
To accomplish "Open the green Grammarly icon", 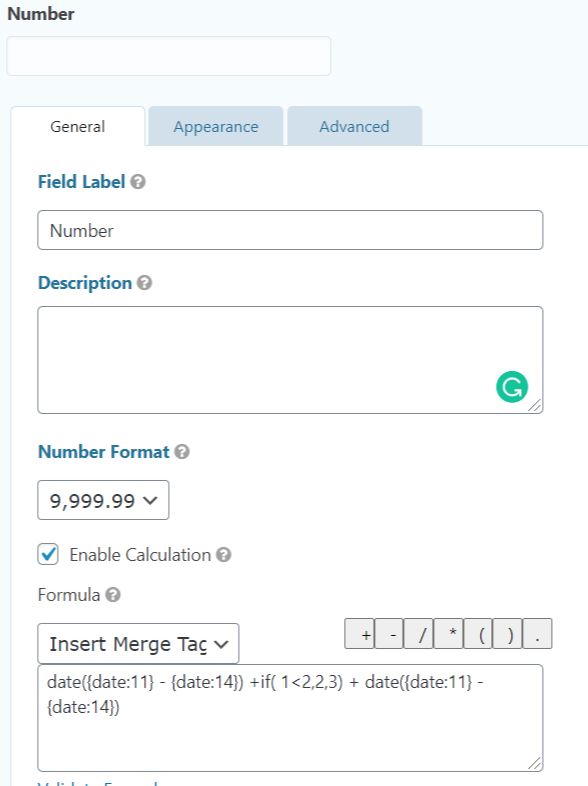I will (x=512, y=386).
